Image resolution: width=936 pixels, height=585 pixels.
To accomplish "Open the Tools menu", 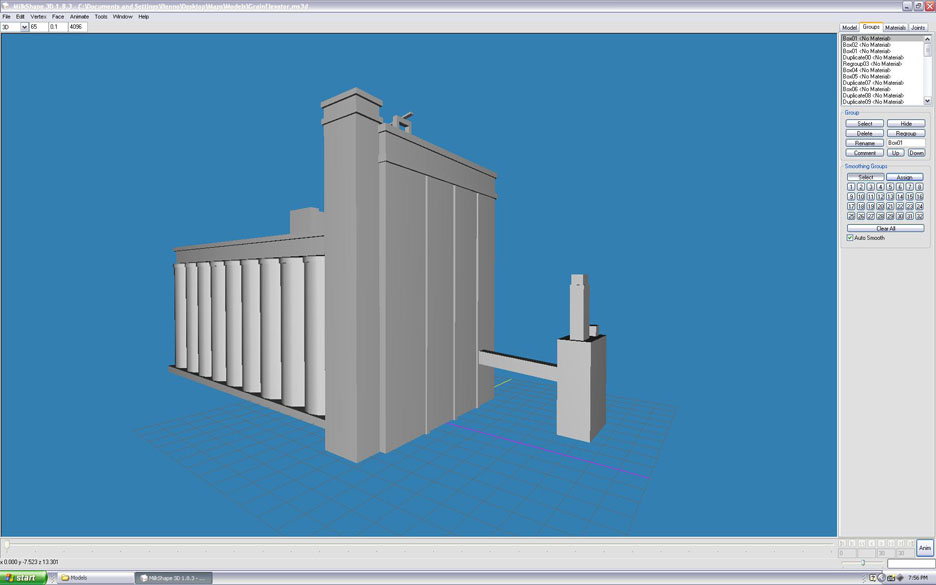I will click(x=101, y=17).
